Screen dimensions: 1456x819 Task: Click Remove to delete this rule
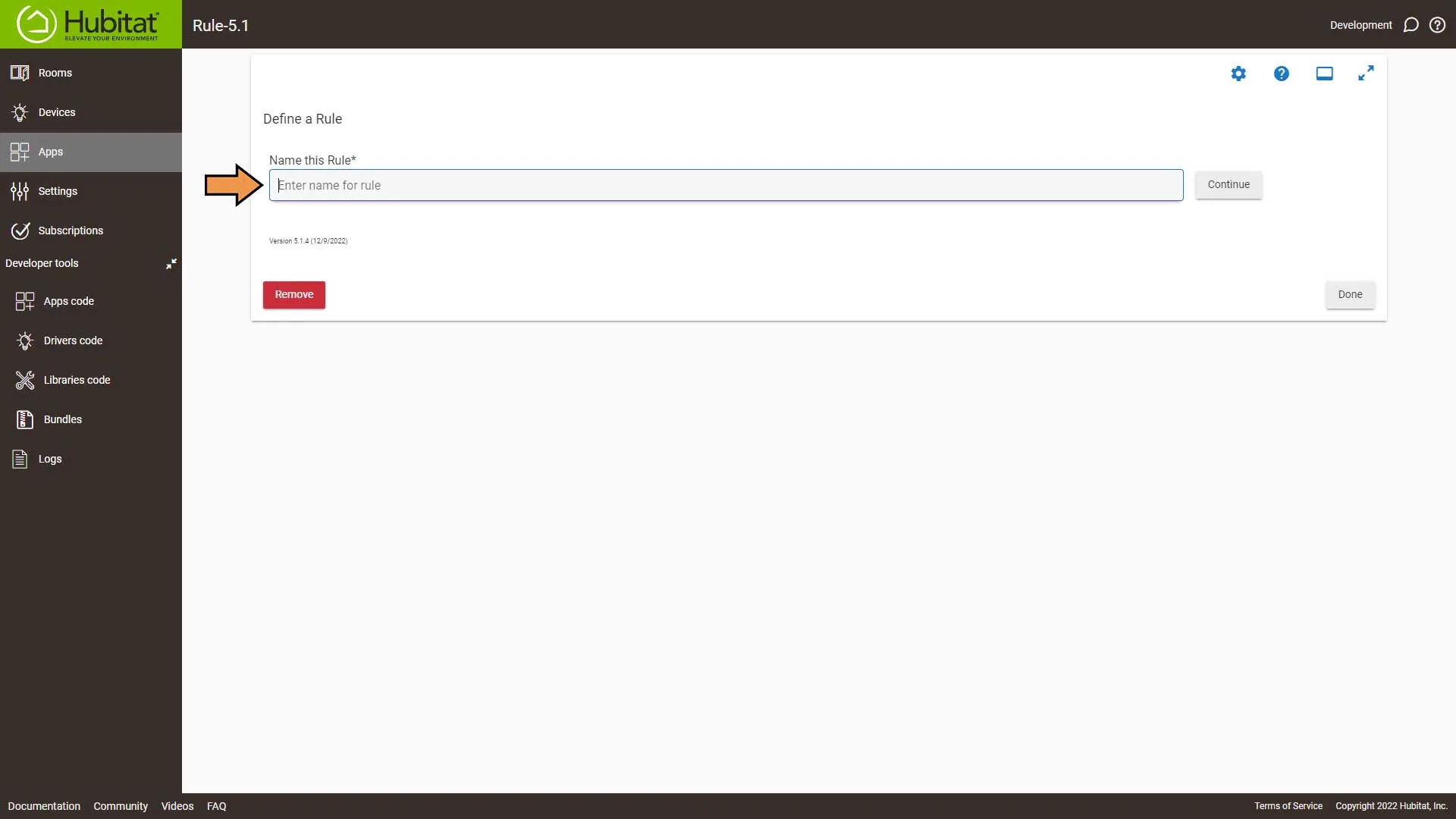294,294
